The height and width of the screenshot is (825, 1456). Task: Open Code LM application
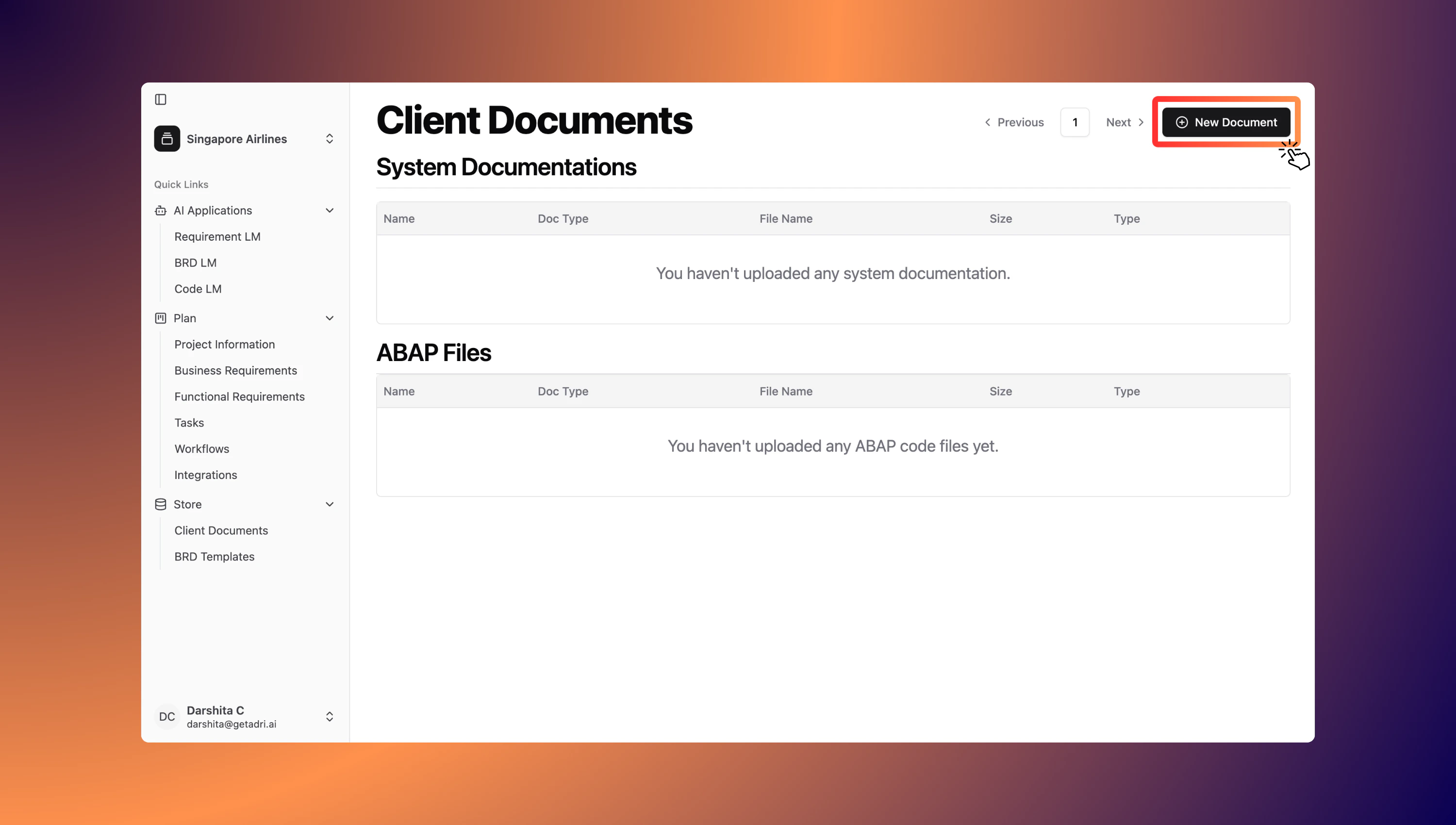tap(198, 289)
